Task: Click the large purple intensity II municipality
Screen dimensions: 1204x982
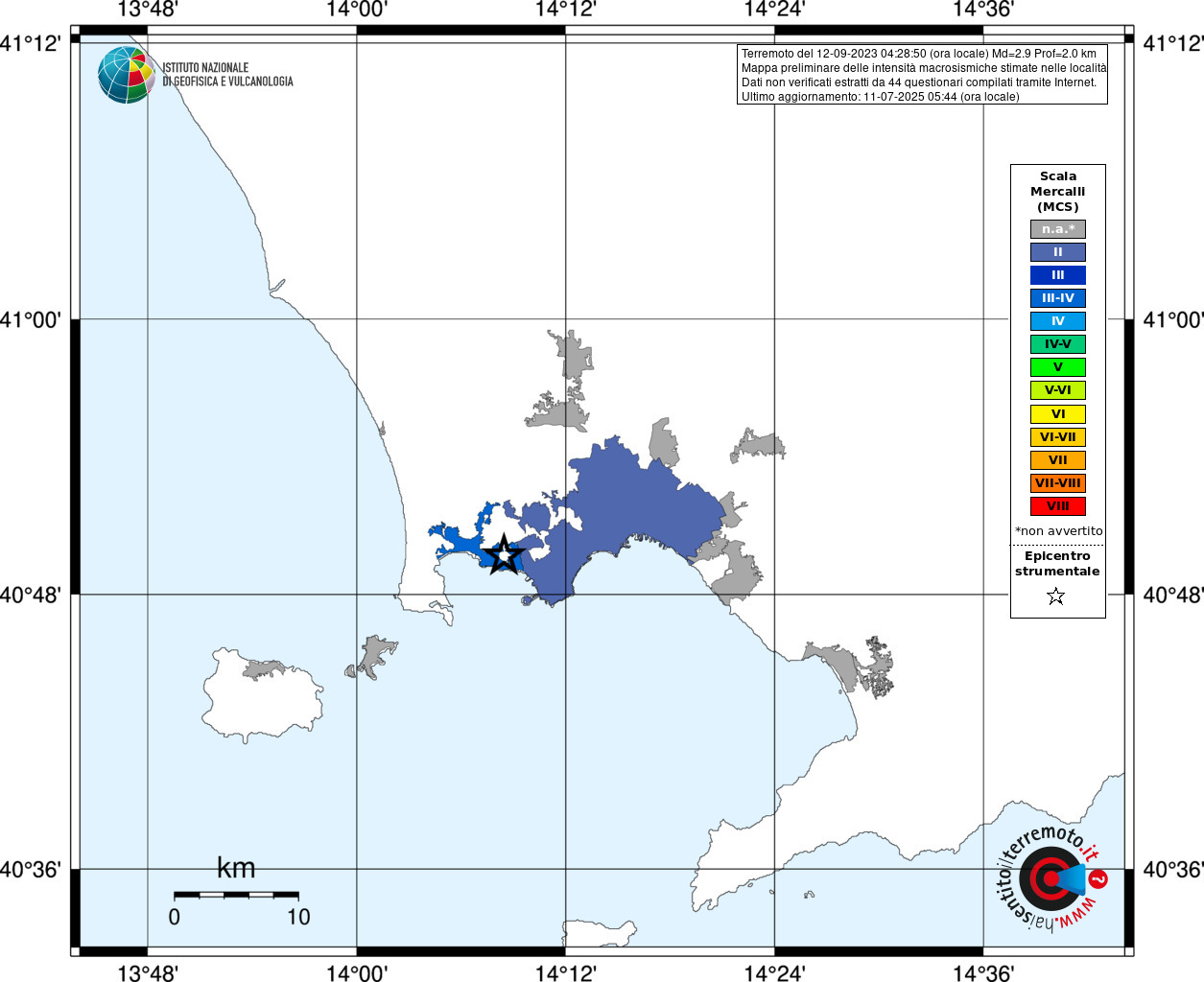Action: coord(633,508)
